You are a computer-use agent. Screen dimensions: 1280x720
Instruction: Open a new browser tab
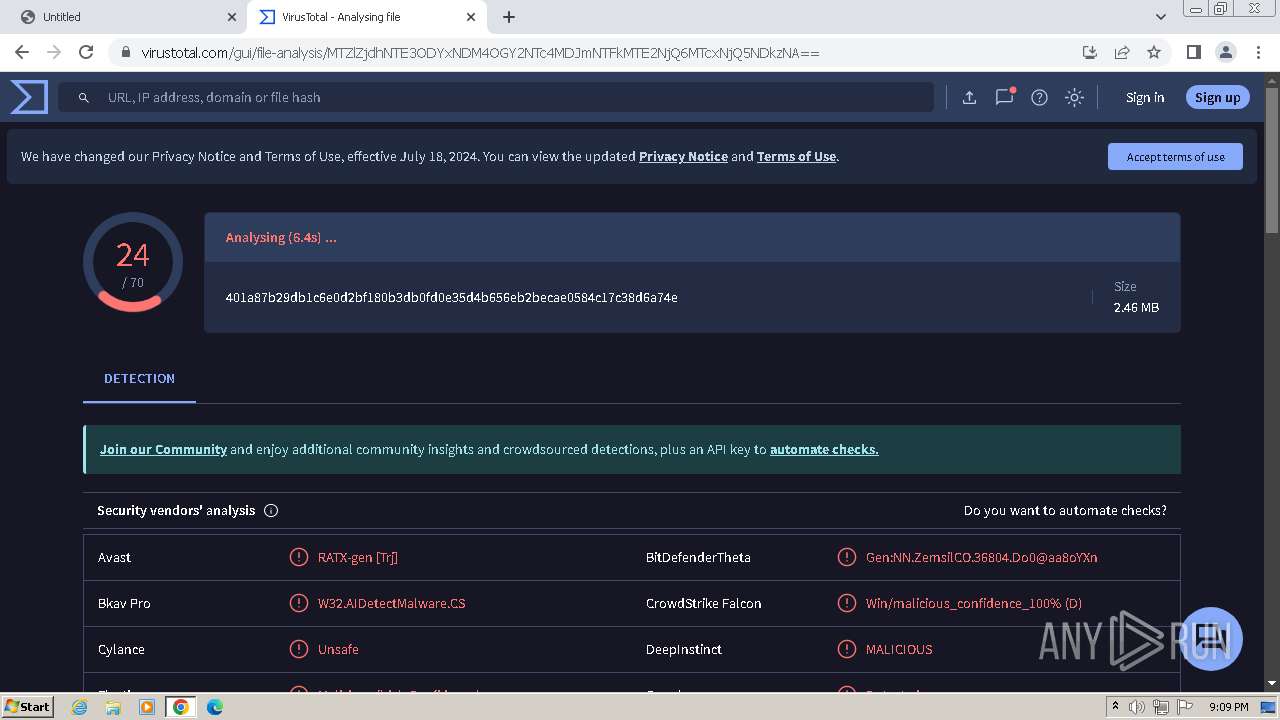pyautogui.click(x=509, y=17)
